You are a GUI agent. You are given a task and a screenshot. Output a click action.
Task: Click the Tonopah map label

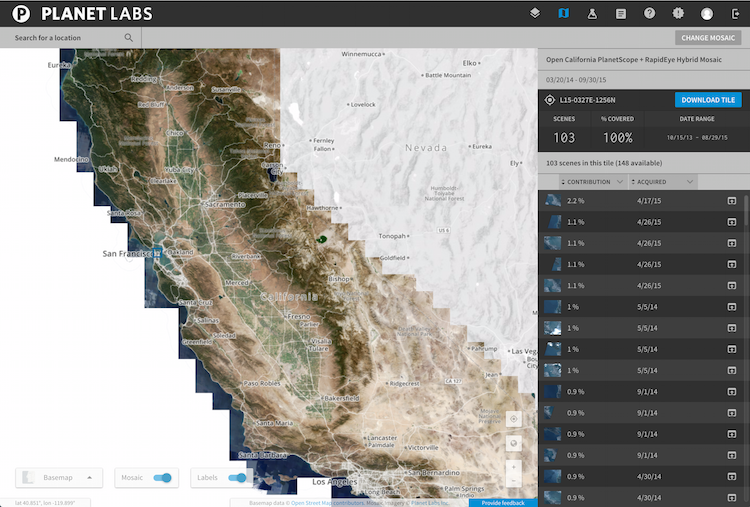pyautogui.click(x=392, y=236)
